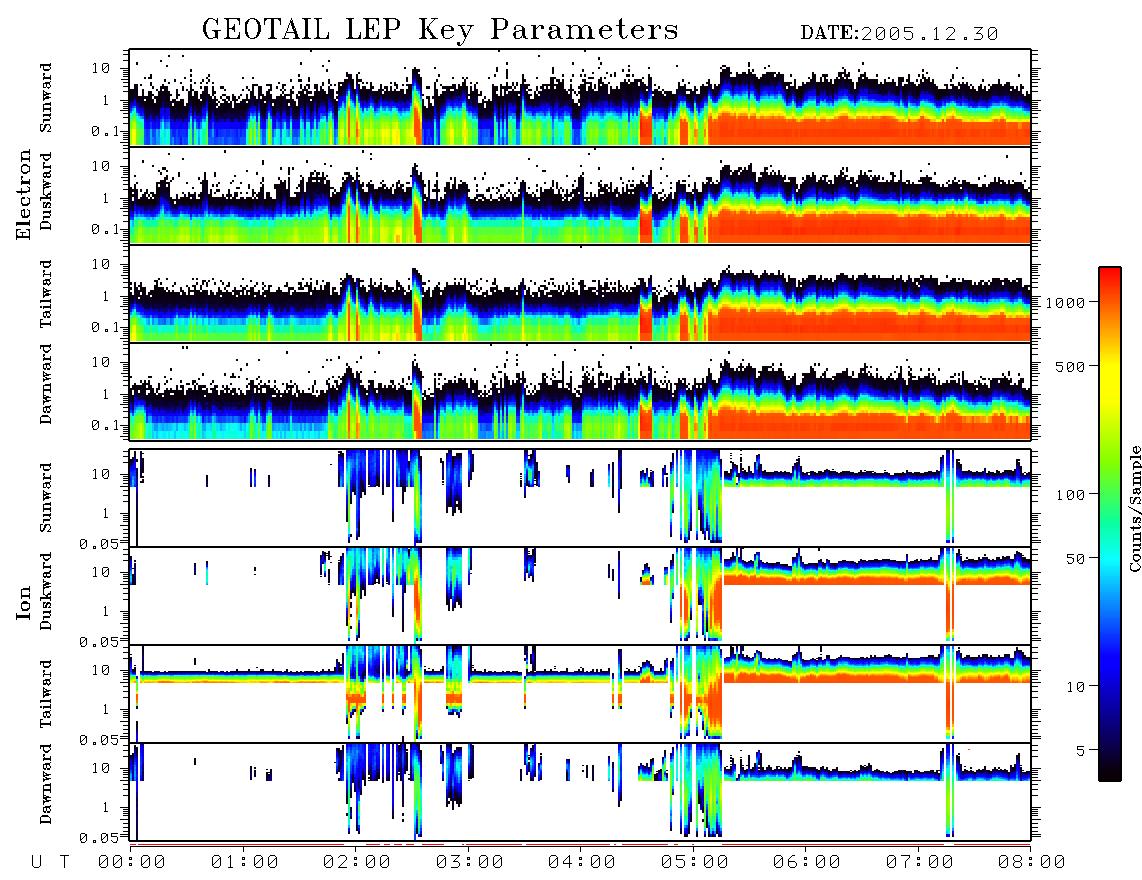Click the title 'GEOTAIL LEP Key Parameters'
This screenshot has width=1142, height=880.
(440, 30)
